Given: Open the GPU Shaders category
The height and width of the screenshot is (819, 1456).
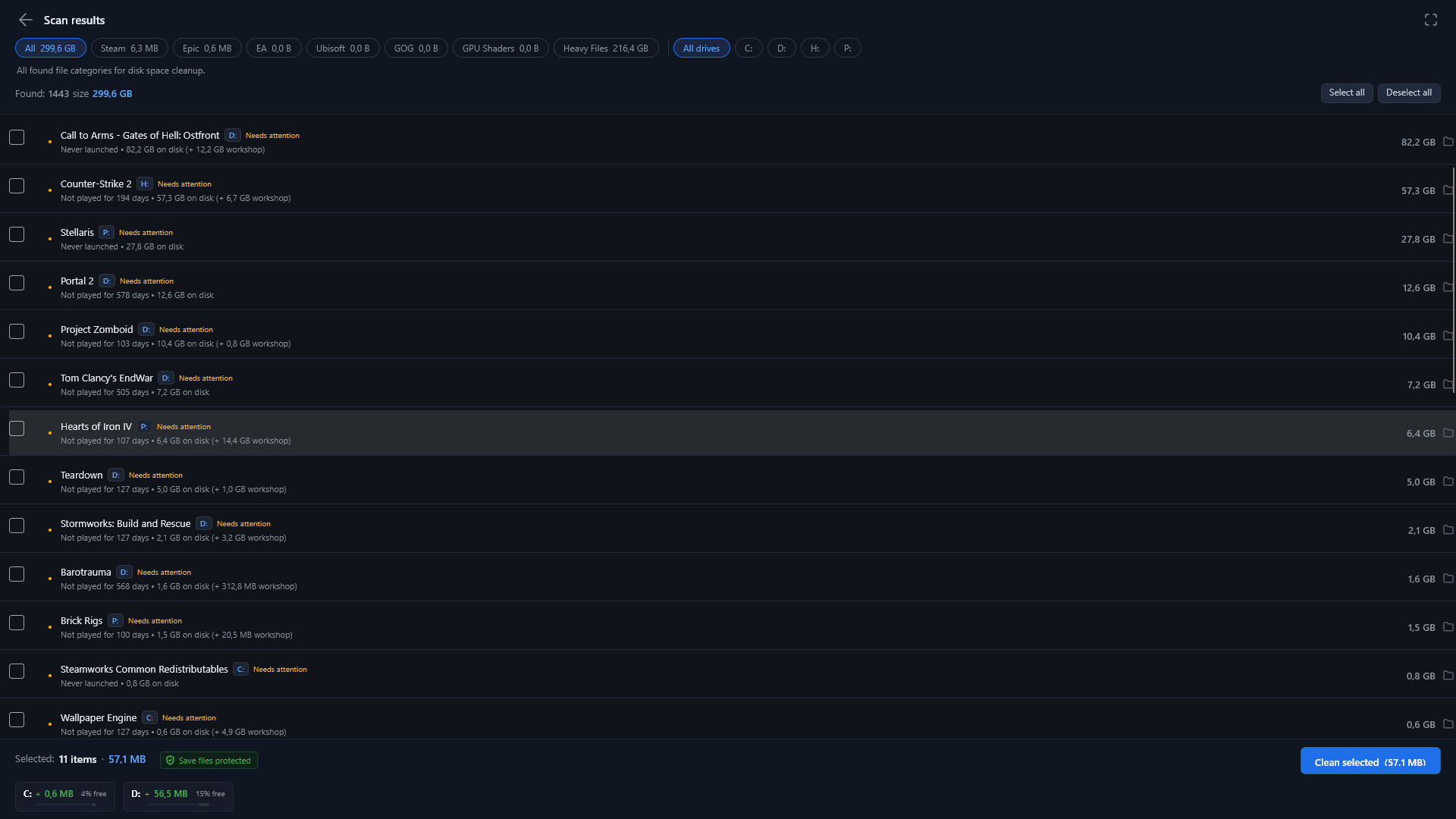Looking at the screenshot, I should click(500, 48).
